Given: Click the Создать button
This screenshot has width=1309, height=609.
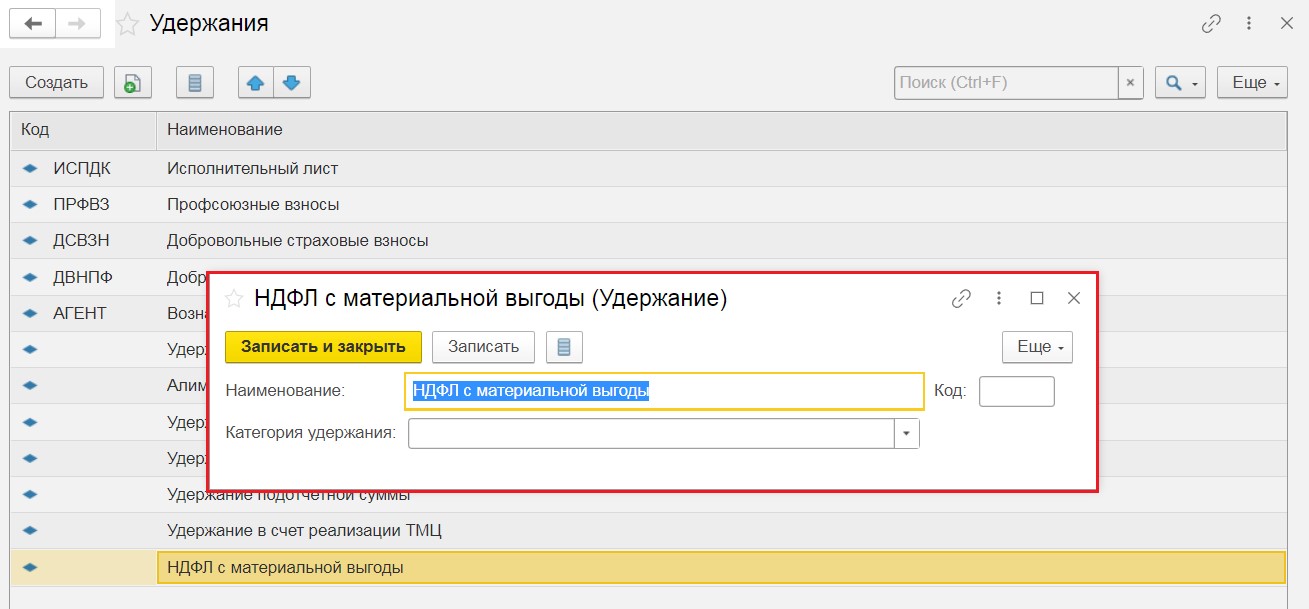Looking at the screenshot, I should (x=57, y=83).
